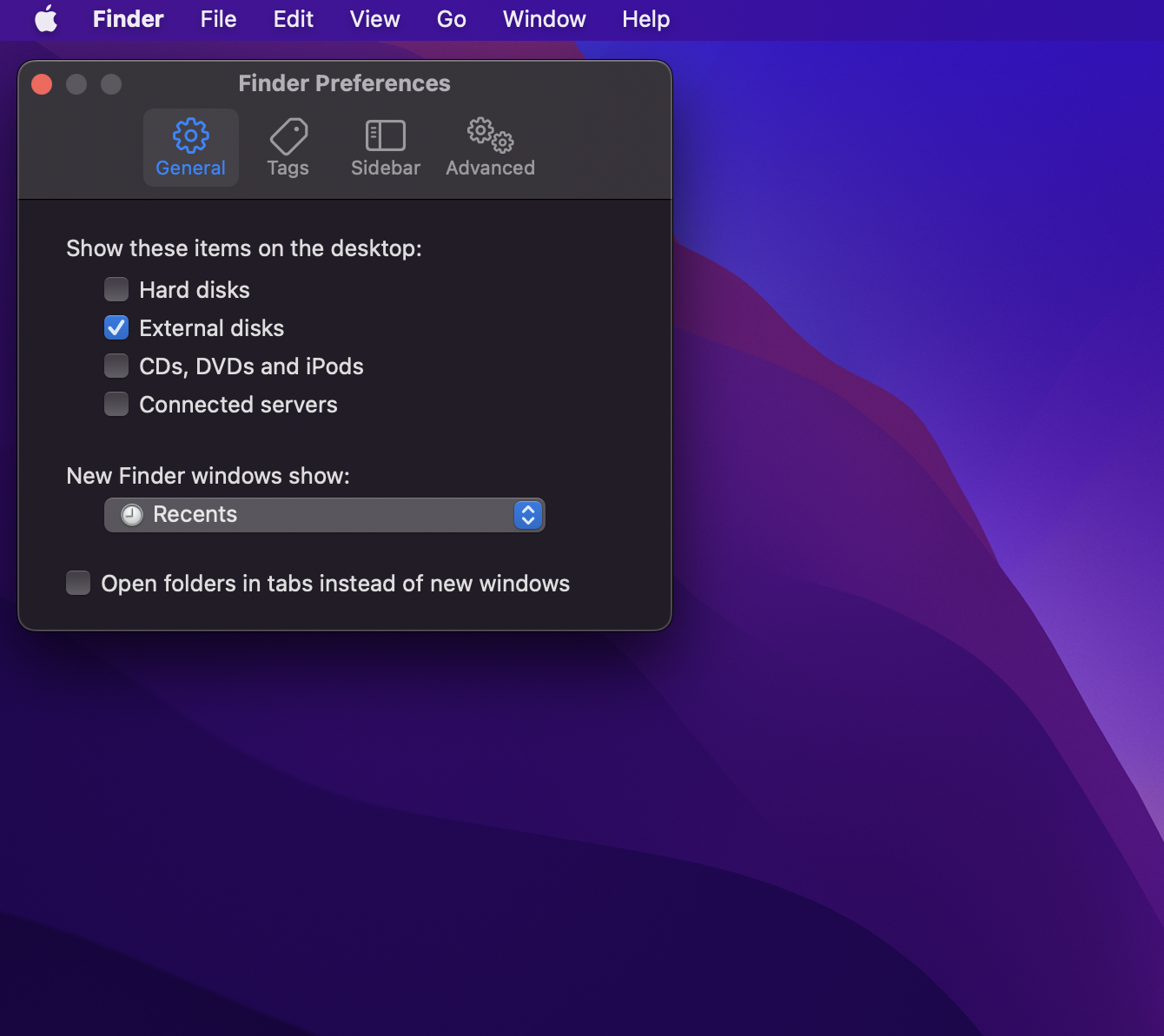Switch to the Sidebar preferences tab

385,148
